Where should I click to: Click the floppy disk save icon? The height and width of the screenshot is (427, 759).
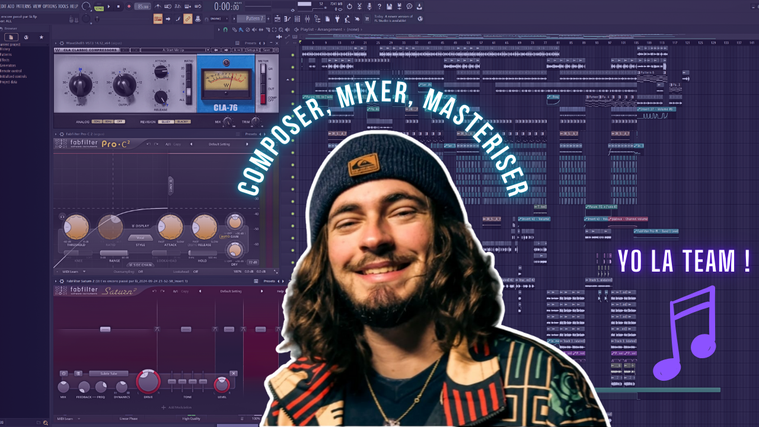pyautogui.click(x=389, y=6)
